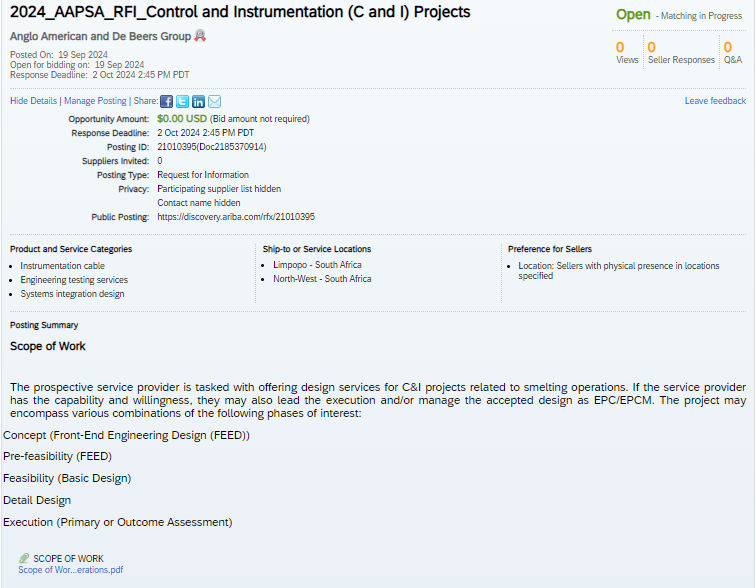Click the Scope of Work heading

coord(48,346)
